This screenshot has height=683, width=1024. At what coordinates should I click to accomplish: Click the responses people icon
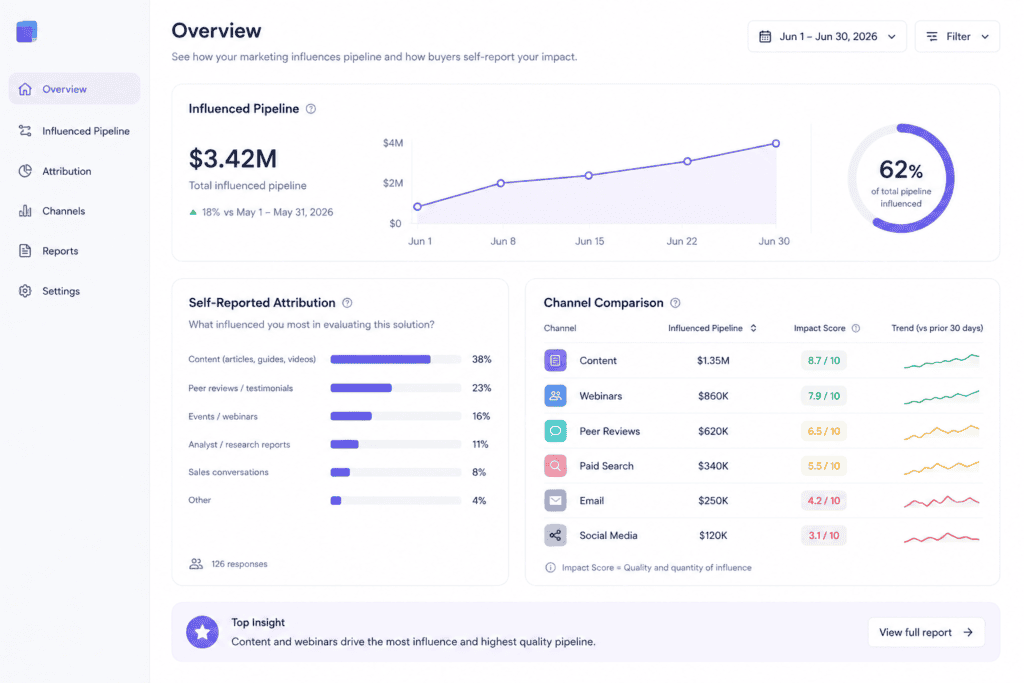[196, 564]
